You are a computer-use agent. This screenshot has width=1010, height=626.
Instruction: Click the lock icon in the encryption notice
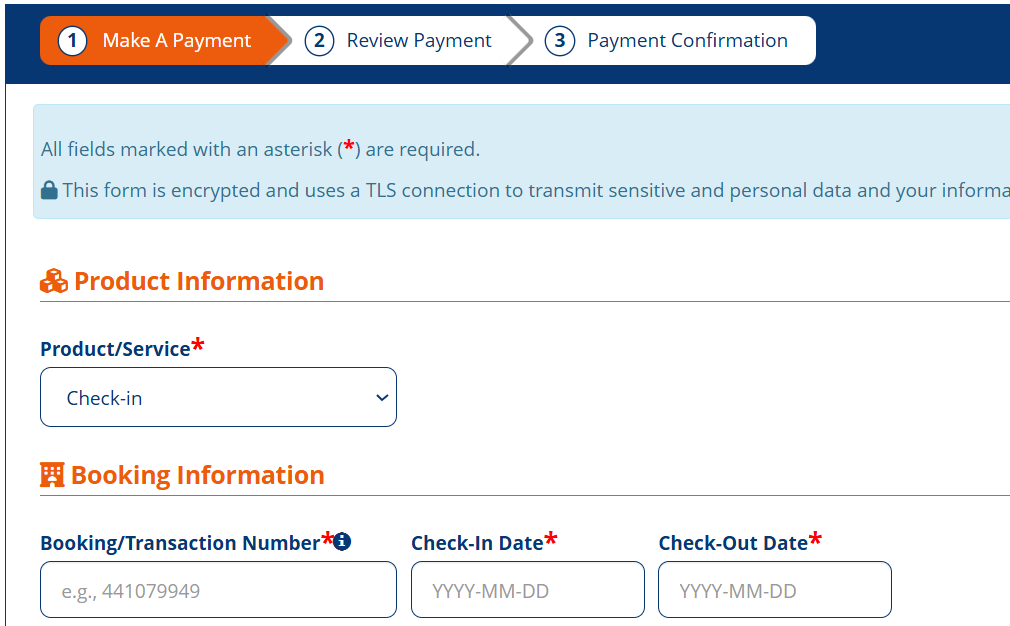[x=49, y=190]
